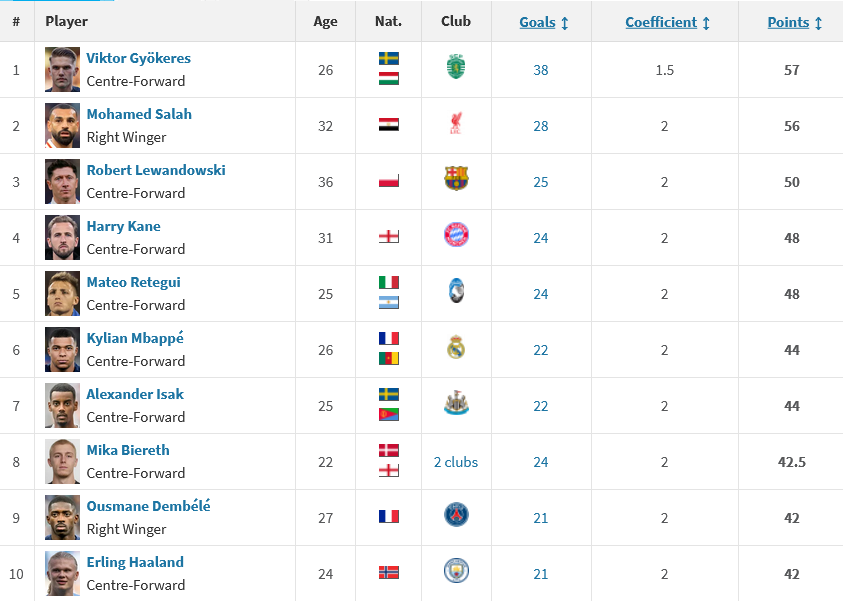Click the Bayern Munich club crest
The image size is (843, 601).
pyautogui.click(x=456, y=236)
